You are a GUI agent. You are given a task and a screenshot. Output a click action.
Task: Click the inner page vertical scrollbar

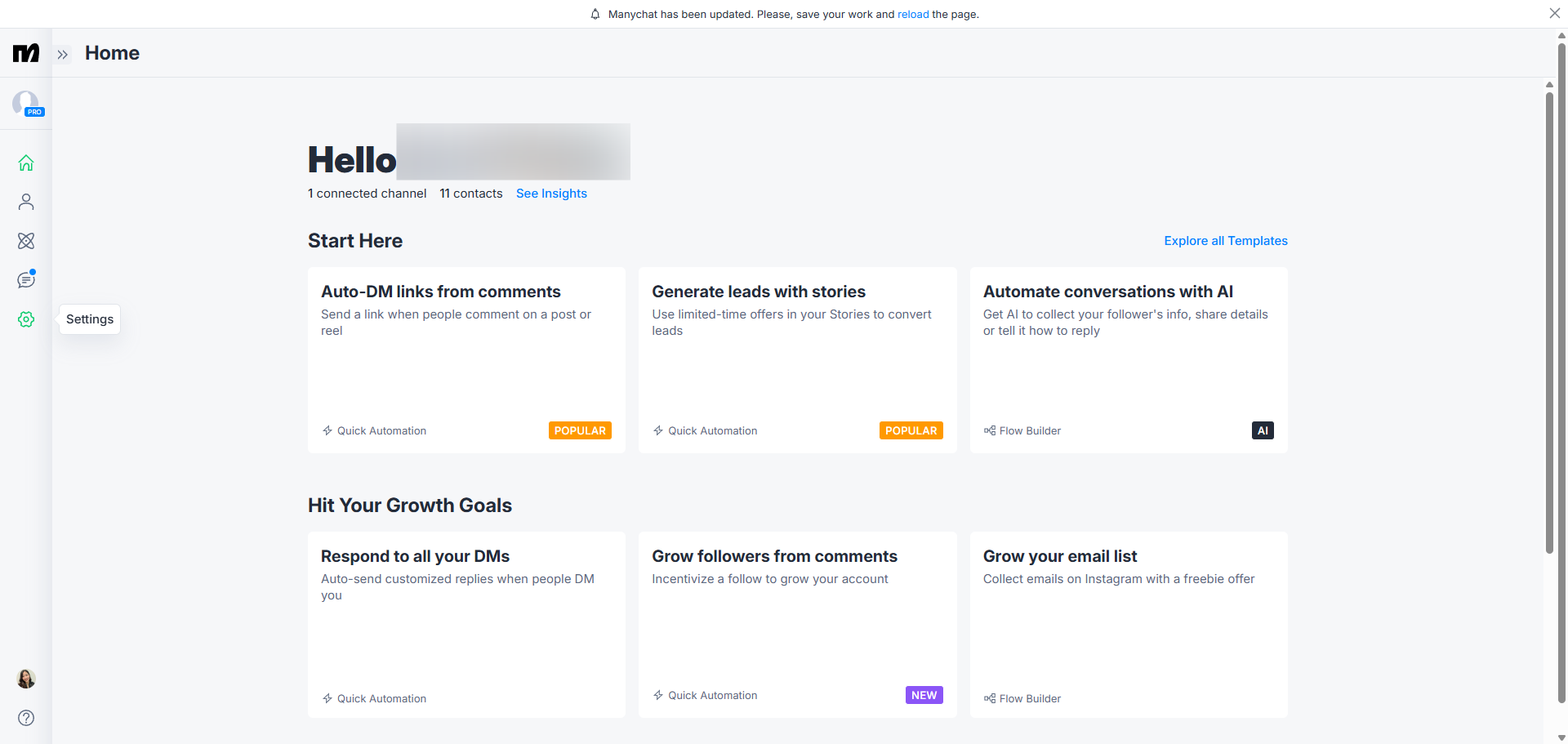point(1549,327)
